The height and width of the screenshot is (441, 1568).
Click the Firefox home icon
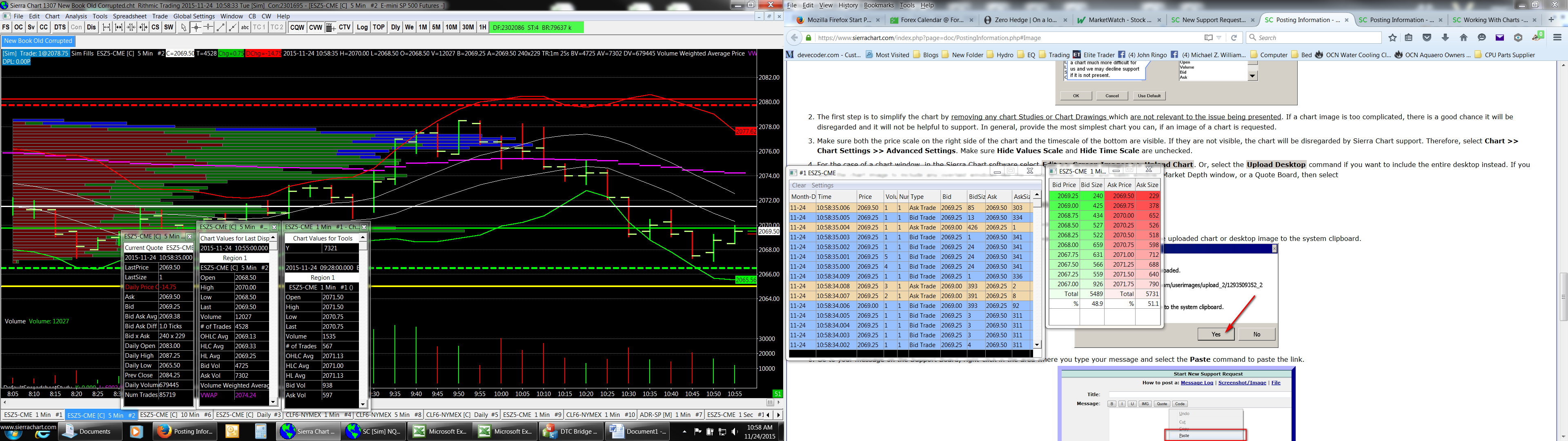pyautogui.click(x=1463, y=38)
